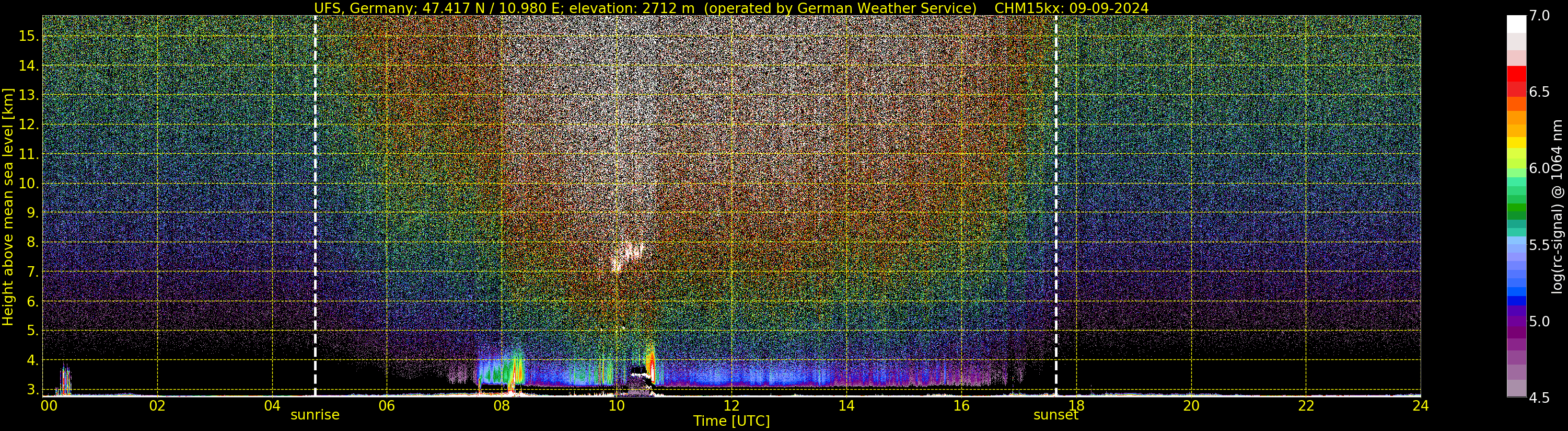Click the '5.0' colorbar scale value
Image resolution: width=1568 pixels, height=431 pixels.
pyautogui.click(x=1539, y=321)
